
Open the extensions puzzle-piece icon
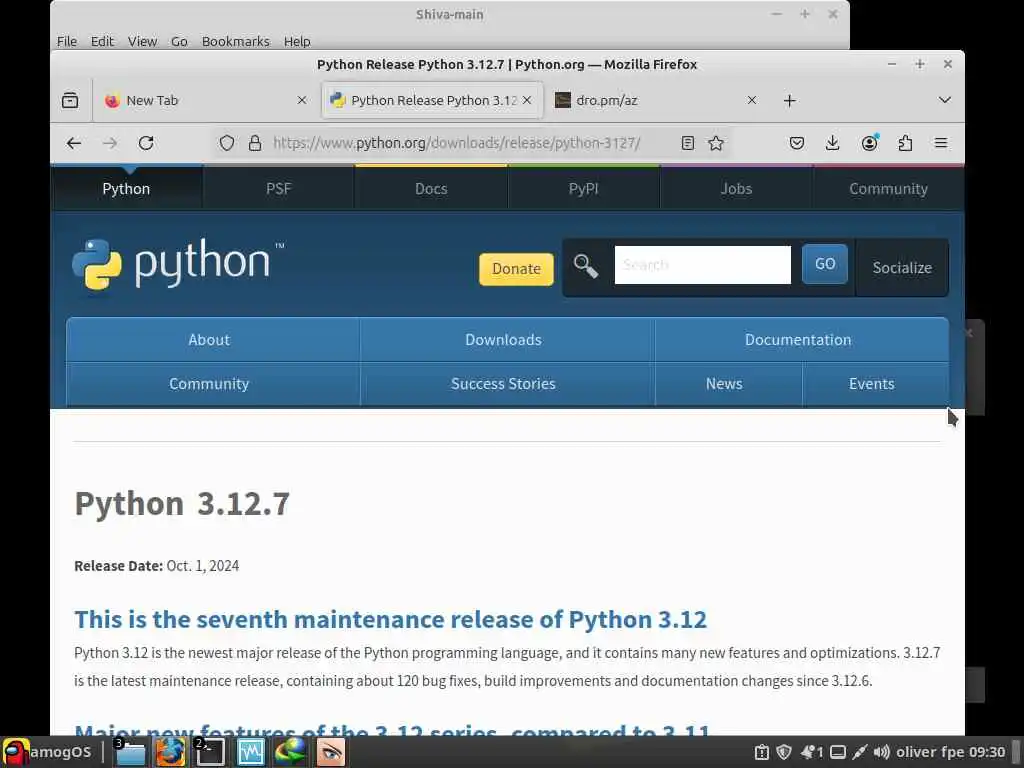pyautogui.click(x=905, y=143)
